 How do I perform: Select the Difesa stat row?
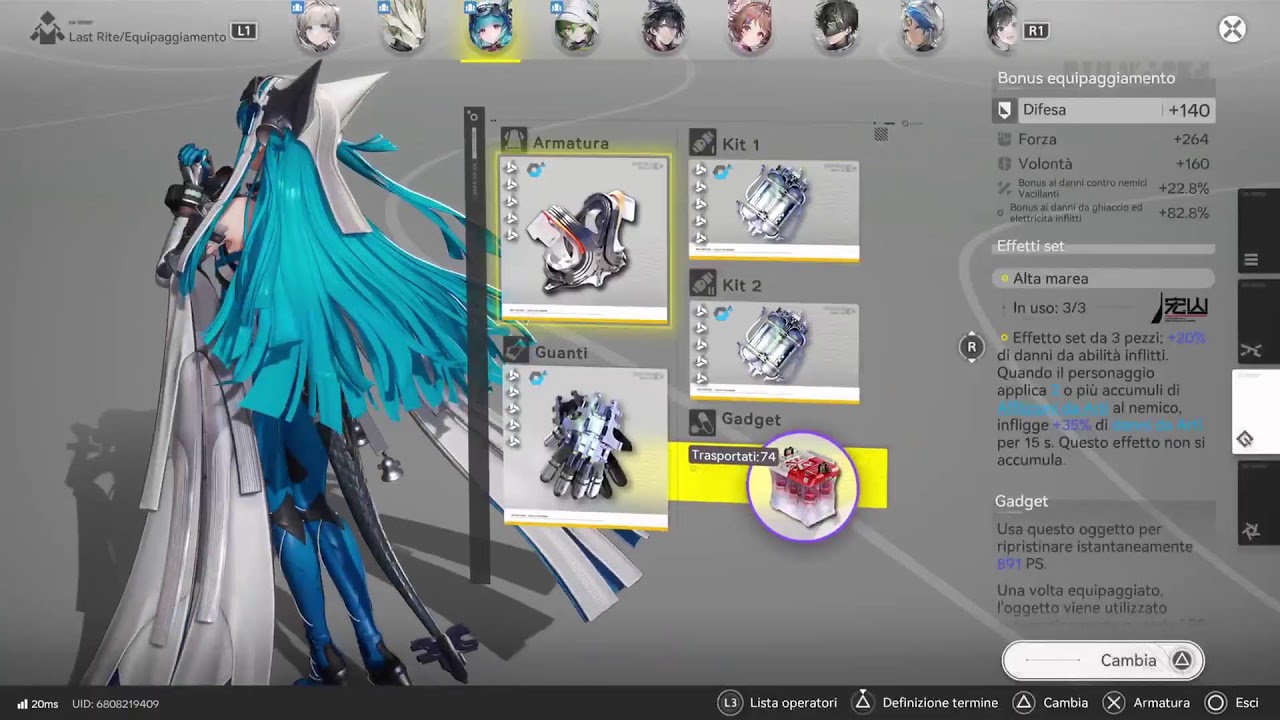1105,110
